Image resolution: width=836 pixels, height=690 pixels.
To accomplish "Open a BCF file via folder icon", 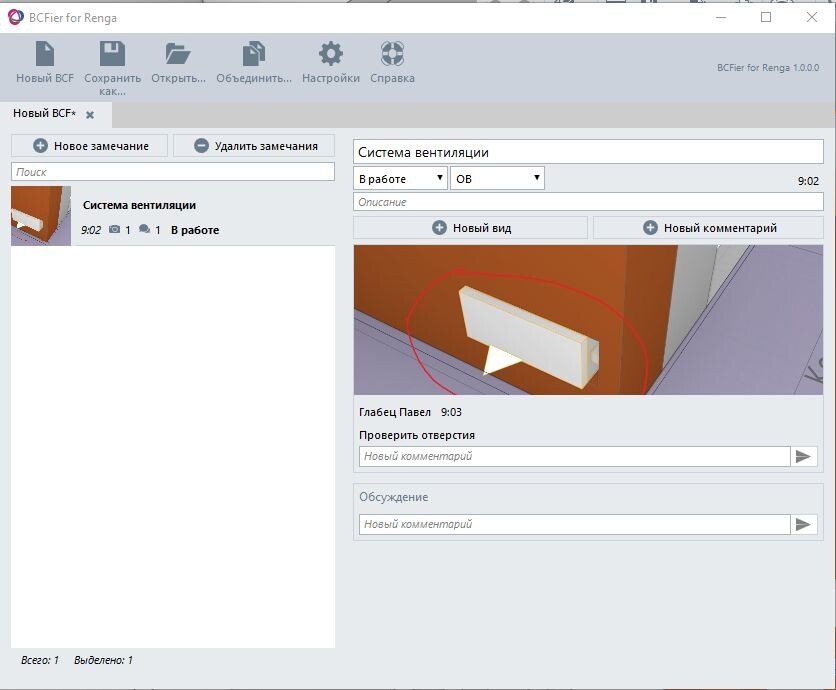I will click(x=178, y=54).
